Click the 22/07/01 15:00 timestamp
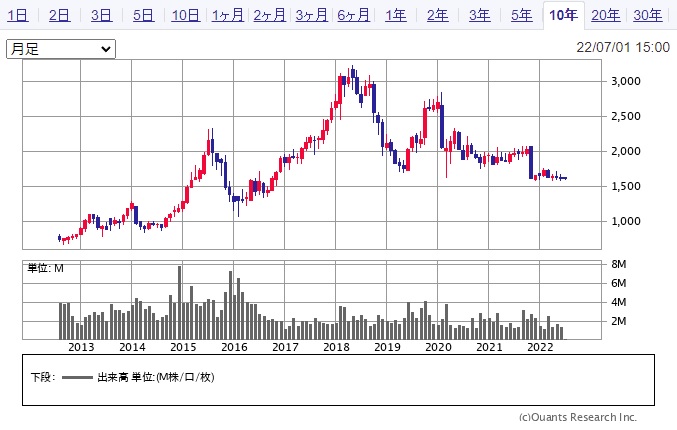The height and width of the screenshot is (430, 677). (x=623, y=47)
